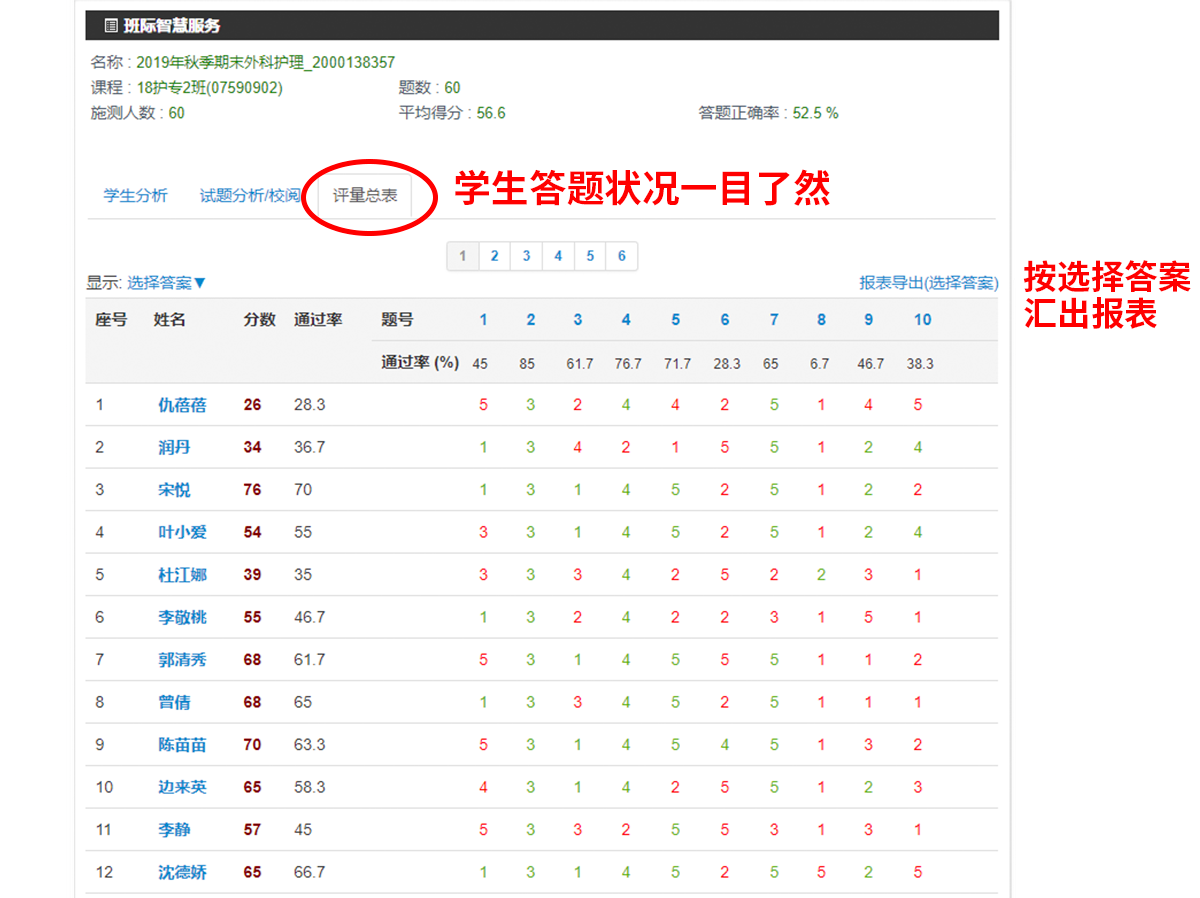Open student 陈苗苗's answer details
This screenshot has width=1200, height=898.
pyautogui.click(x=182, y=745)
